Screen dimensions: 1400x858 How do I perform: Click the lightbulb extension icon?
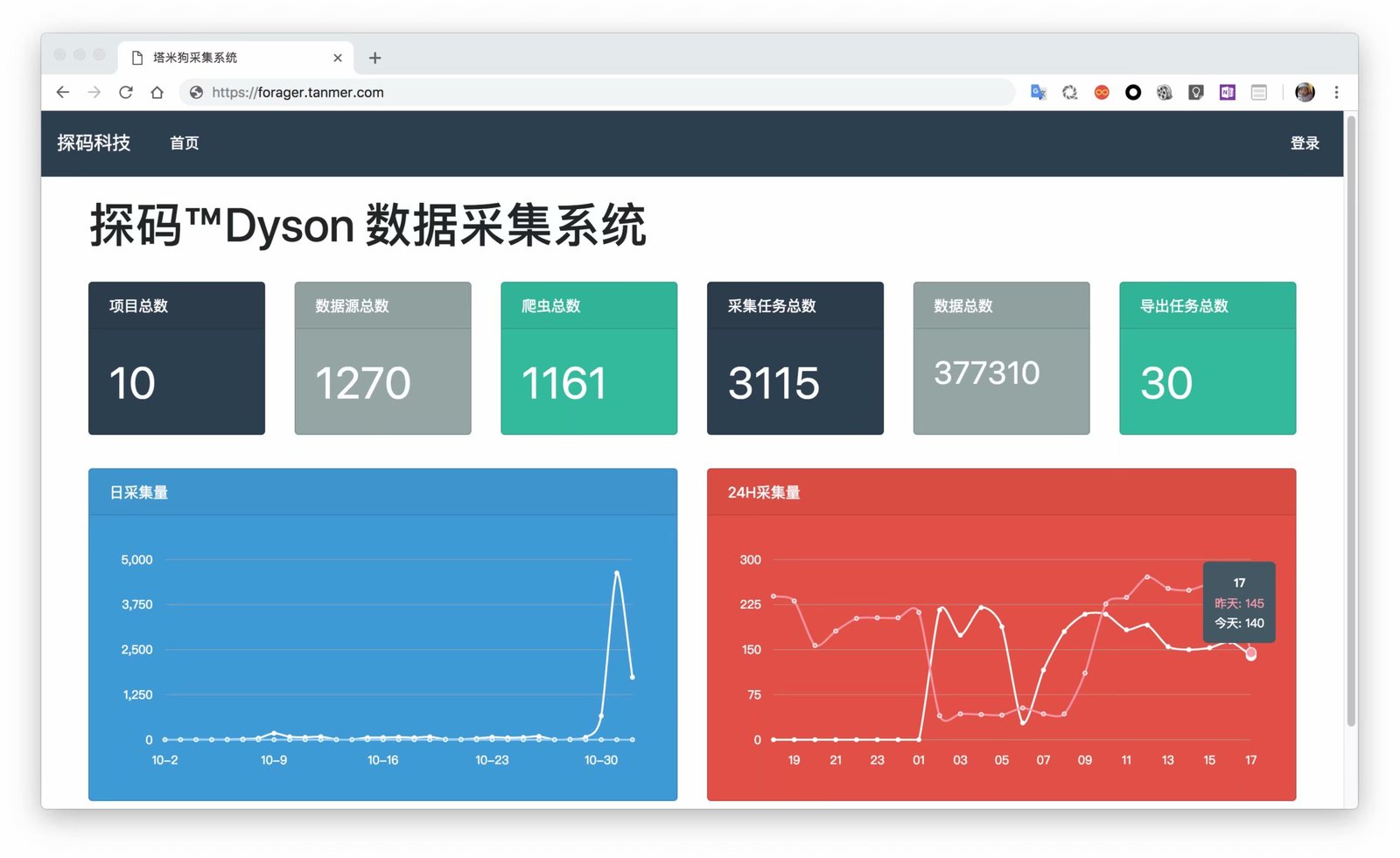[1195, 92]
